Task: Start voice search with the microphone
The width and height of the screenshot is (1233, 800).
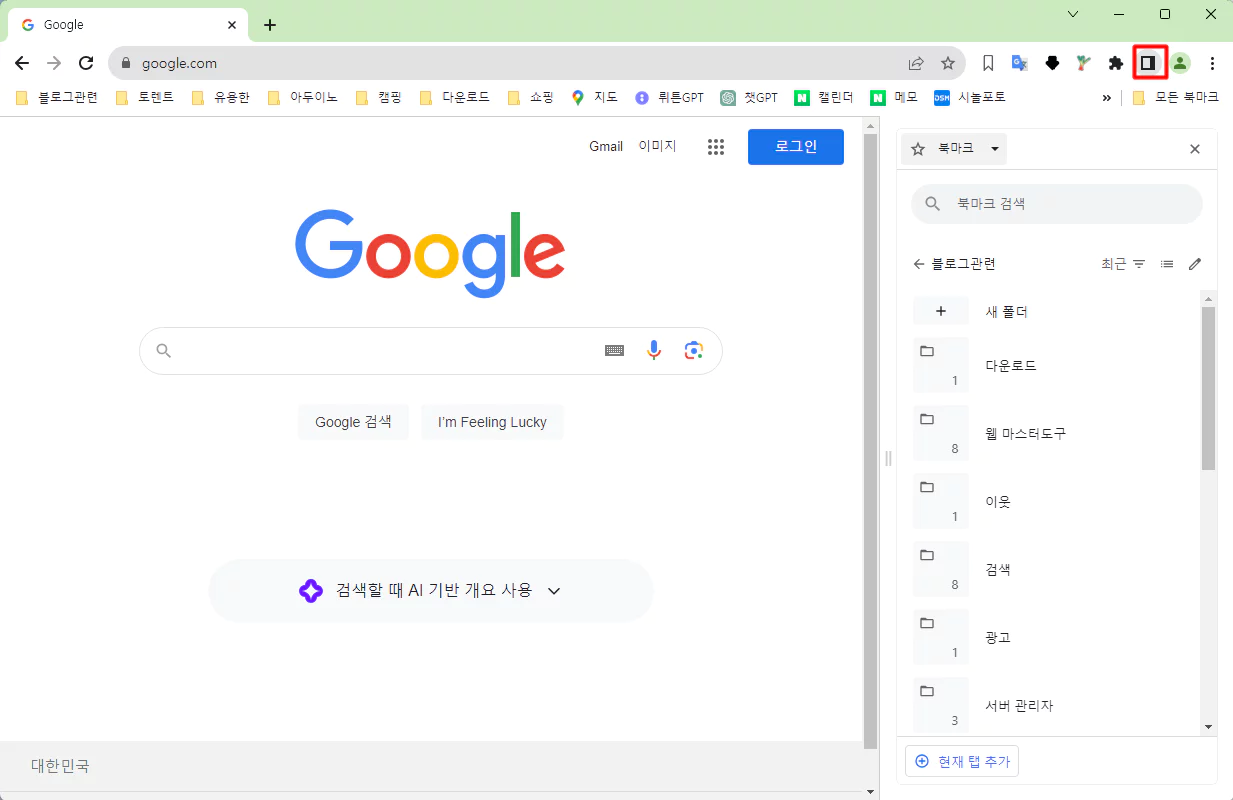Action: click(x=654, y=350)
